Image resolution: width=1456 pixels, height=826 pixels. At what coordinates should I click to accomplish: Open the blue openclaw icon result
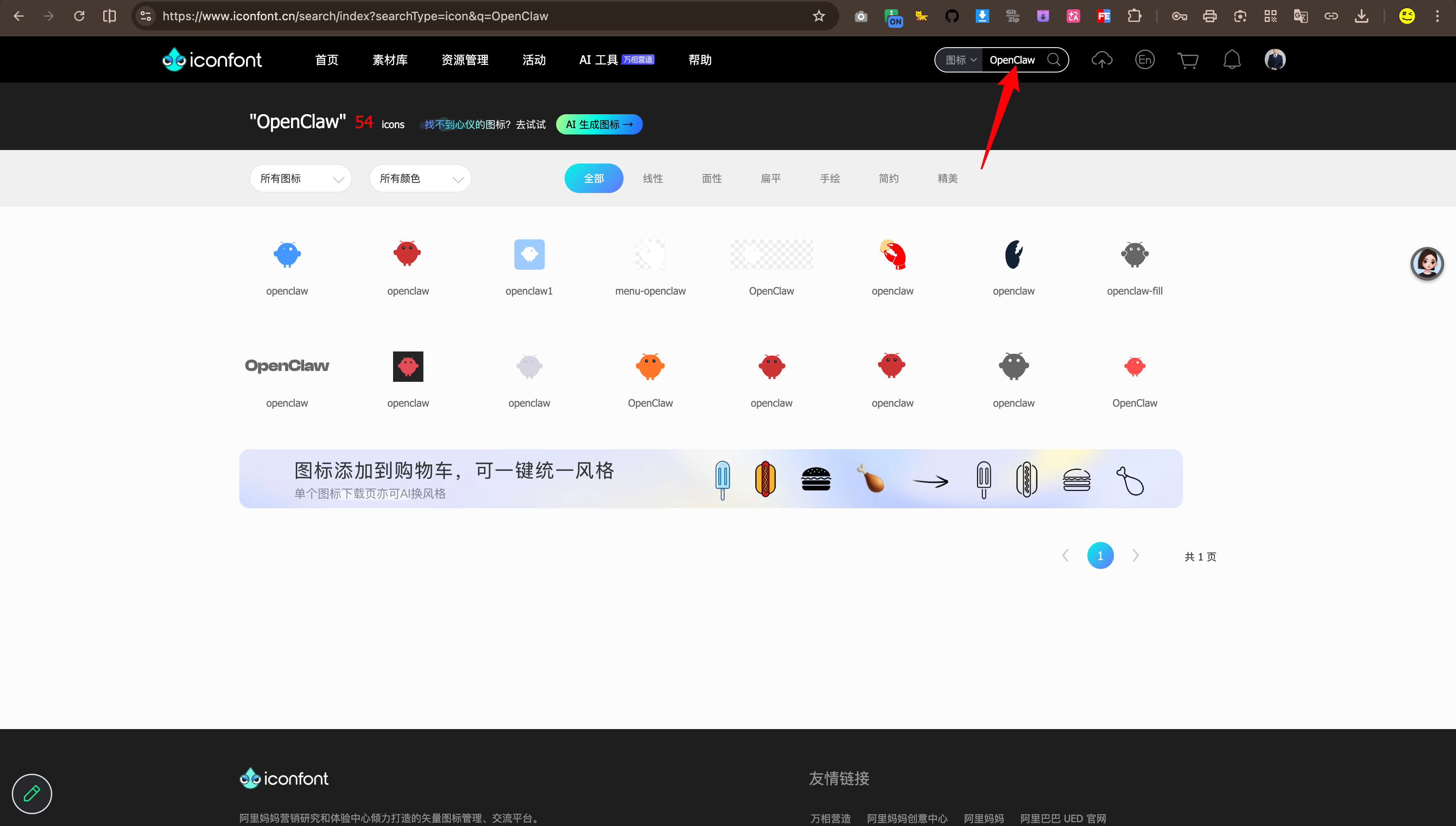[x=287, y=254]
